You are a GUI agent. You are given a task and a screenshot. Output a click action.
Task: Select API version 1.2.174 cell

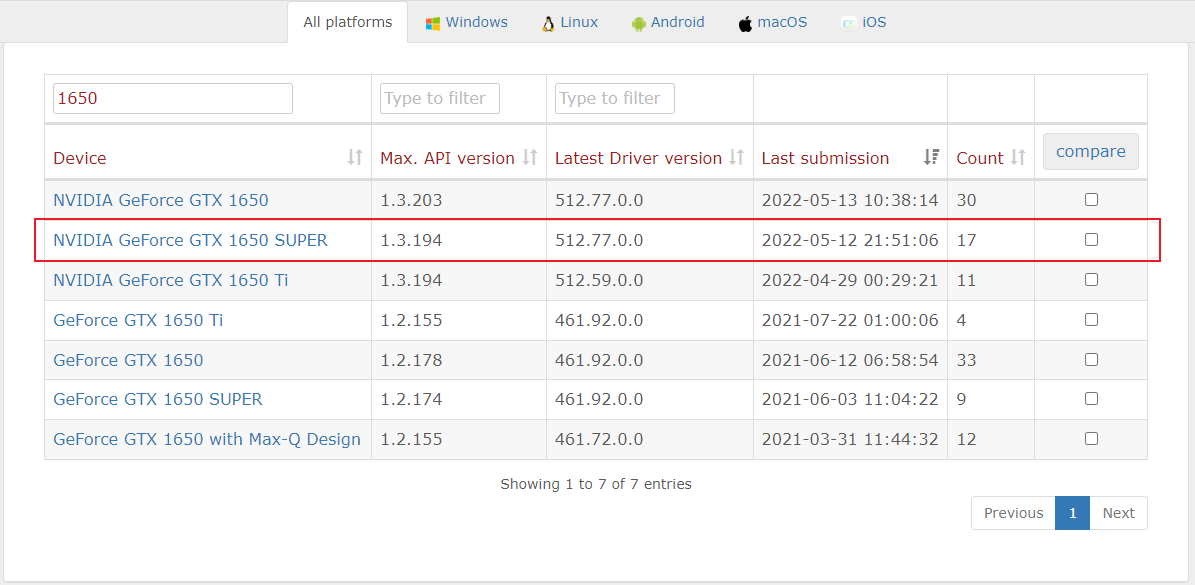click(x=412, y=399)
